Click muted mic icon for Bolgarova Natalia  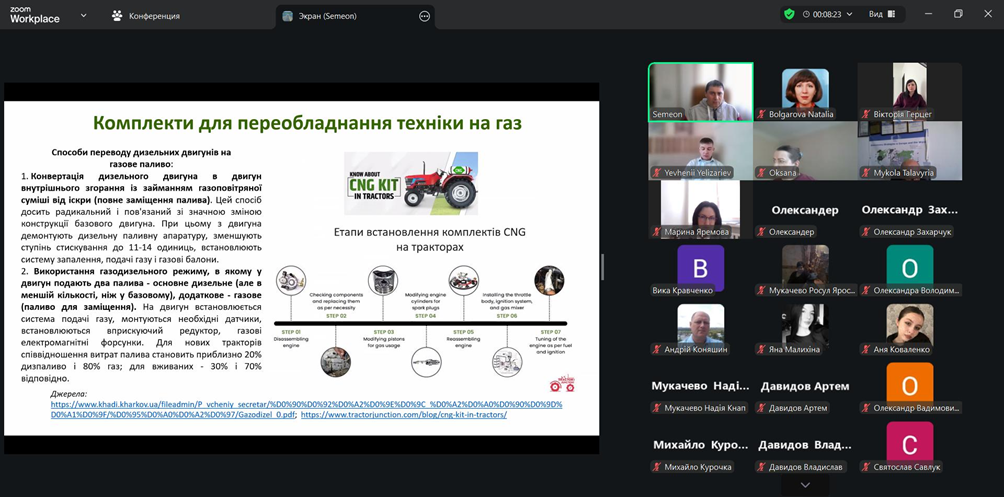pyautogui.click(x=762, y=115)
